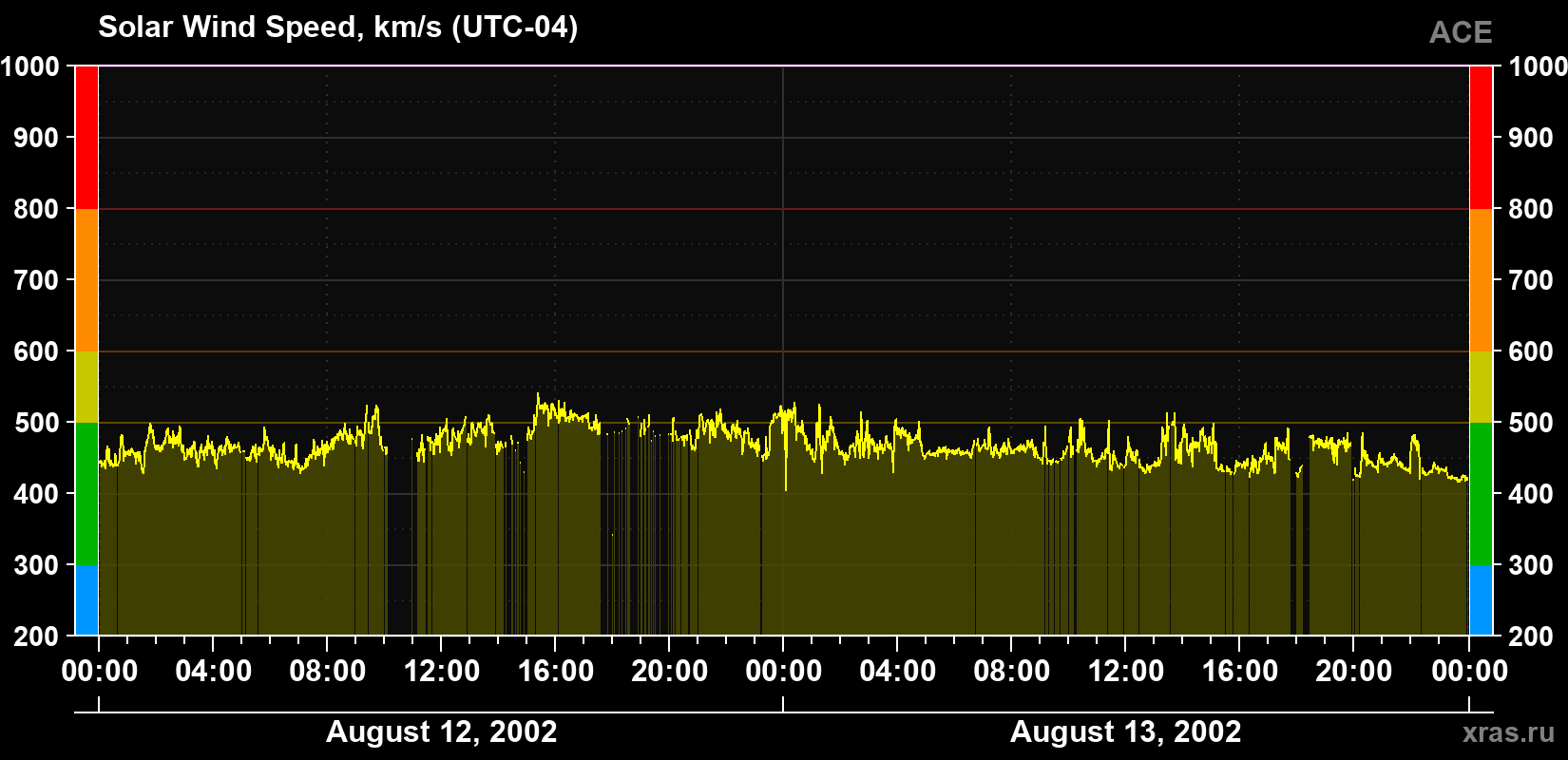Image resolution: width=1568 pixels, height=760 pixels.
Task: Click the yellow band on the right color scale
Action: pyautogui.click(x=1481, y=387)
